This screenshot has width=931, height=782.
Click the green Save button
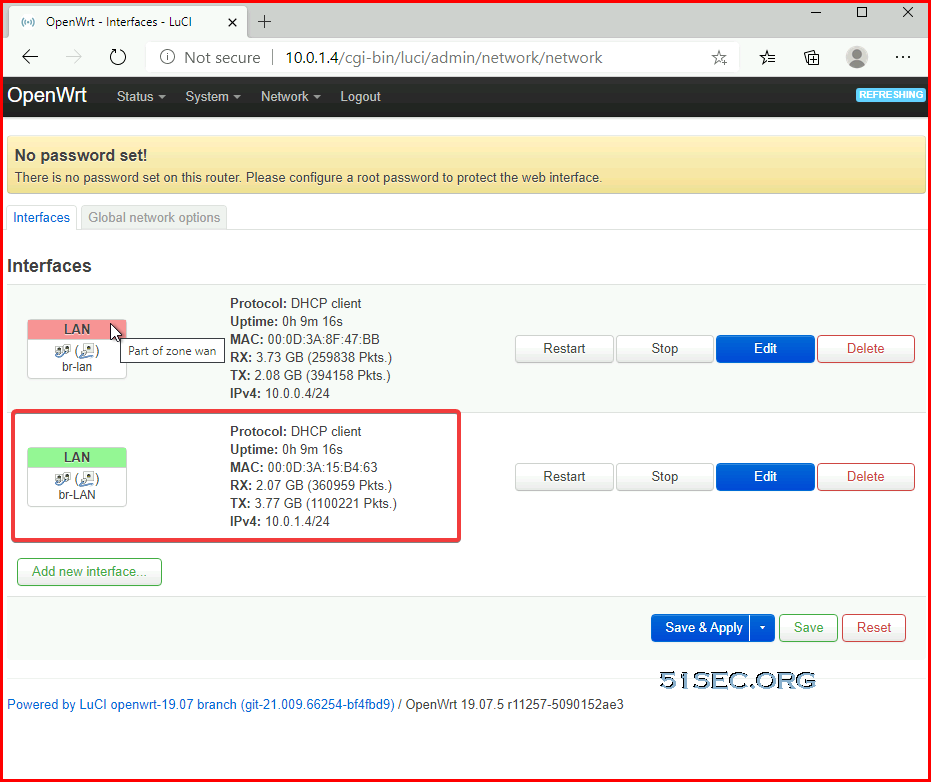coord(808,628)
